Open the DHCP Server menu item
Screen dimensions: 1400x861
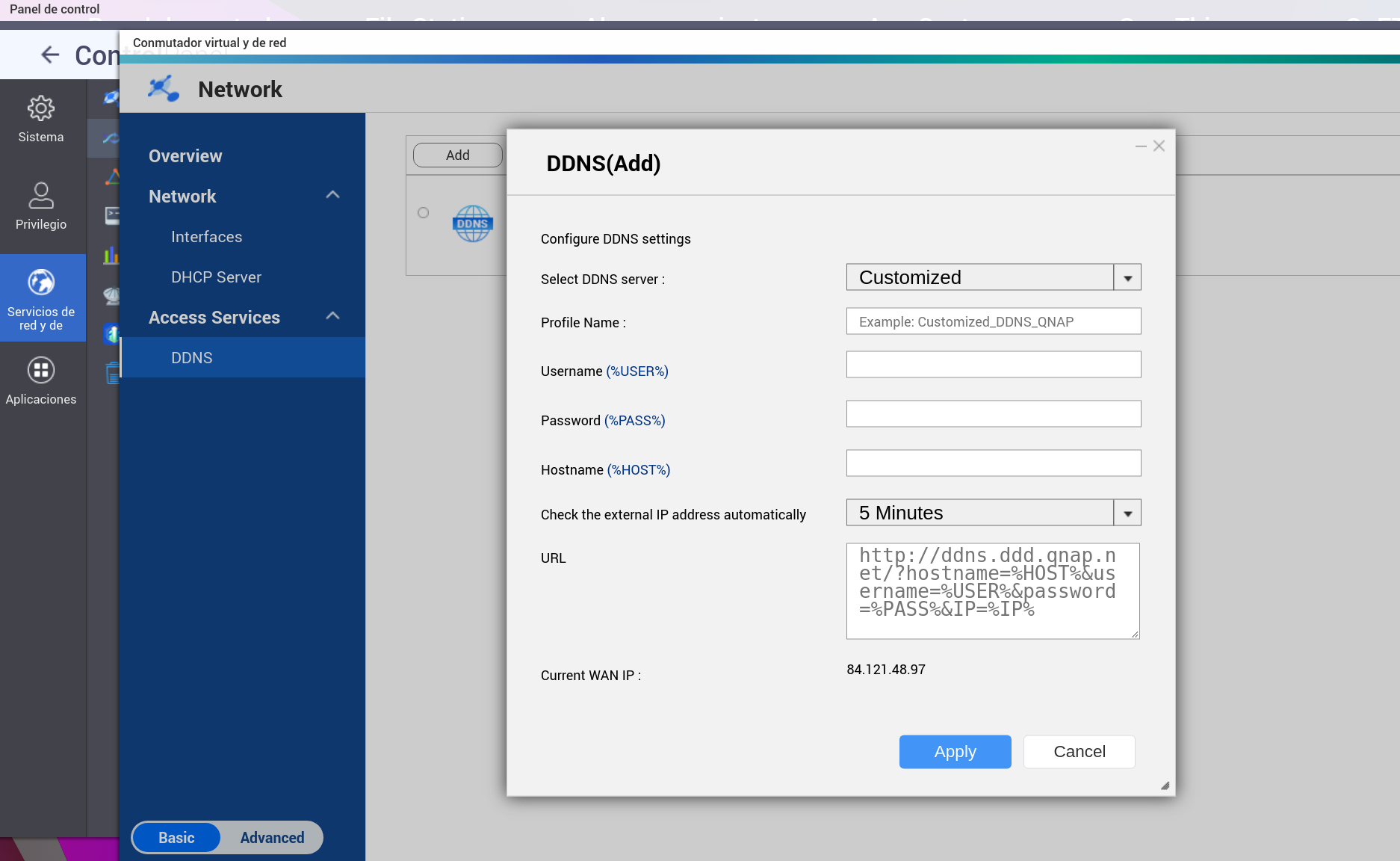tap(216, 277)
